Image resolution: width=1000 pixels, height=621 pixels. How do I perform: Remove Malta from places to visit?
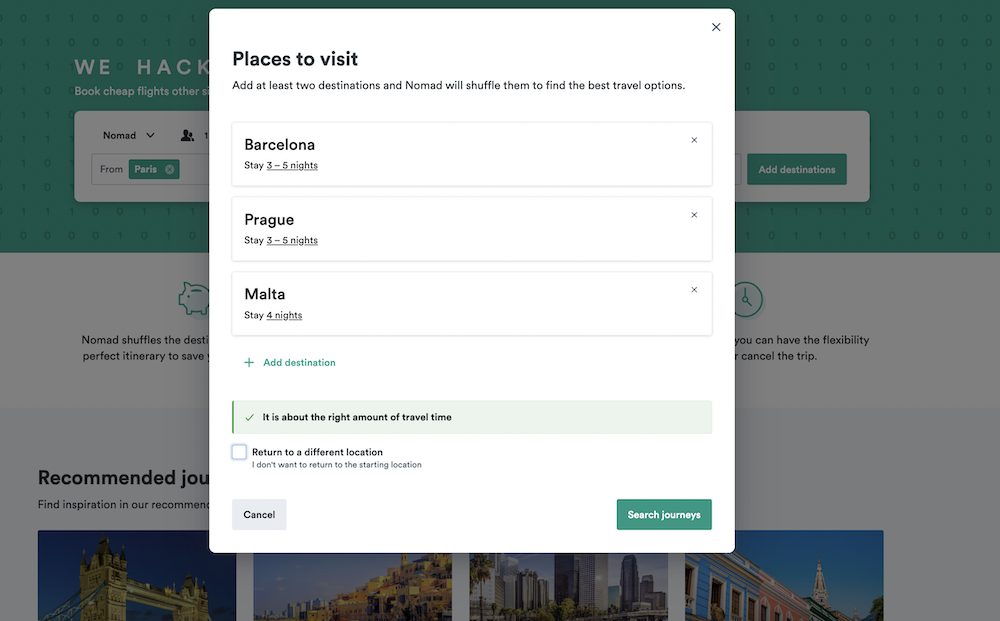pyautogui.click(x=694, y=289)
